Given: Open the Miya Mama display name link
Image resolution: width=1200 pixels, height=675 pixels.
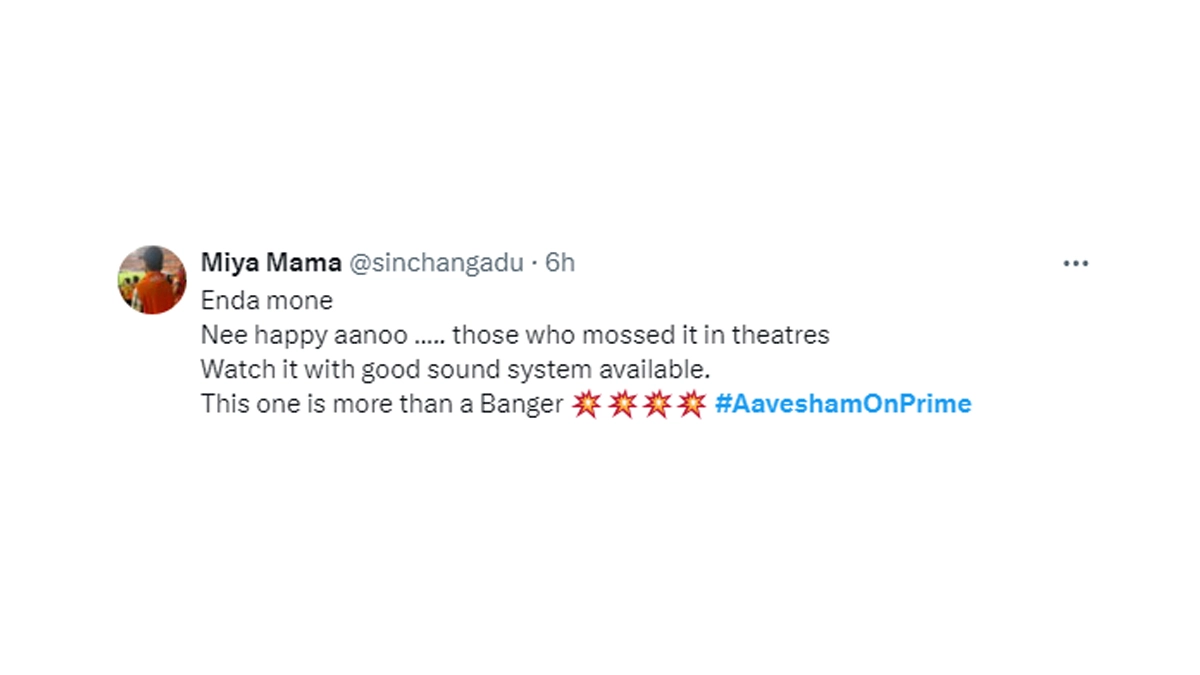Looking at the screenshot, I should coord(271,263).
